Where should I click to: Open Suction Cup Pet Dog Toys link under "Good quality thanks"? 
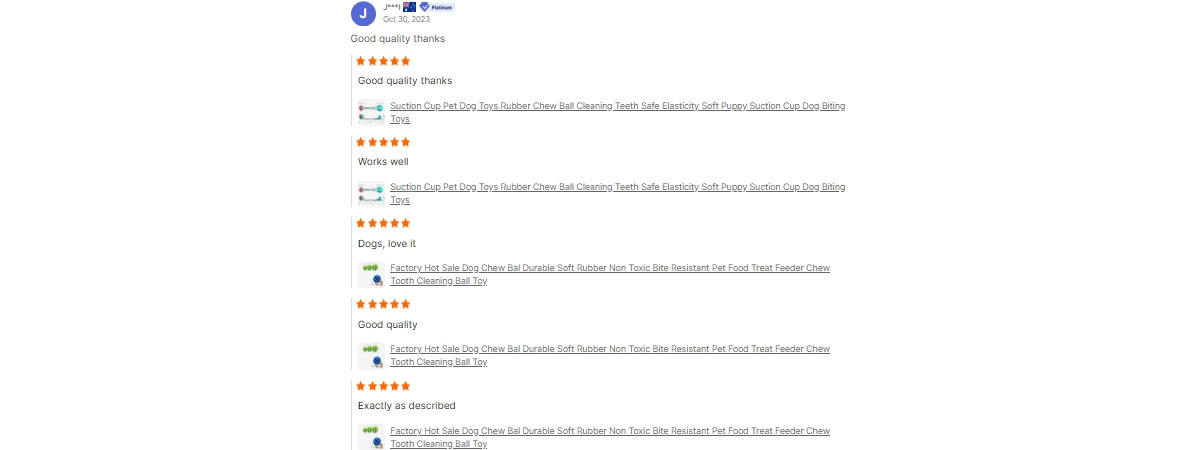617,112
